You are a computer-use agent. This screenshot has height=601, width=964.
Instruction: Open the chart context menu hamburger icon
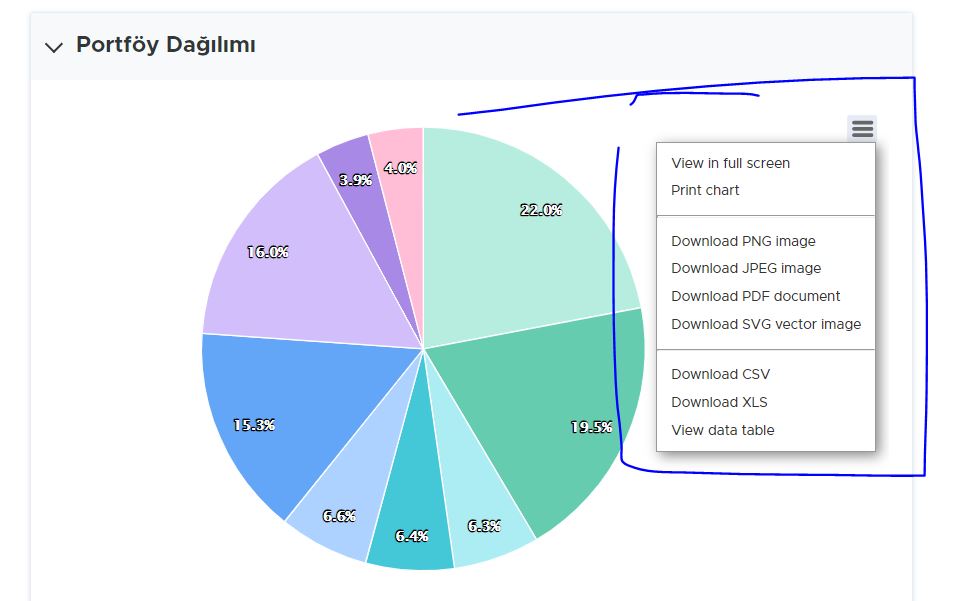coord(861,129)
